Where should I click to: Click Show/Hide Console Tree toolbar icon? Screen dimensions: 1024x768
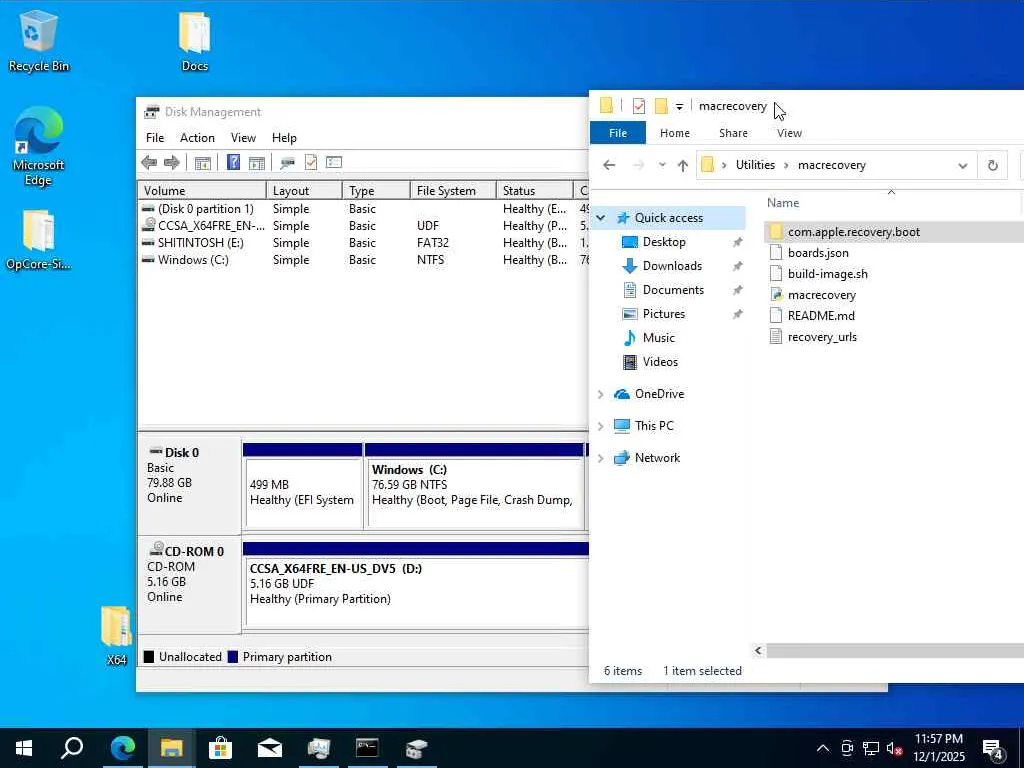pos(202,163)
